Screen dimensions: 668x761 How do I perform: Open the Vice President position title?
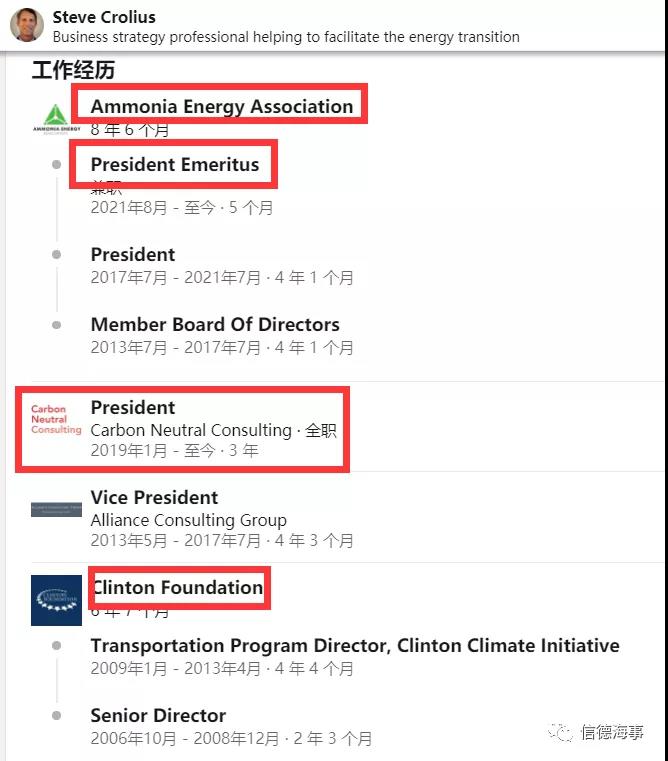154,498
